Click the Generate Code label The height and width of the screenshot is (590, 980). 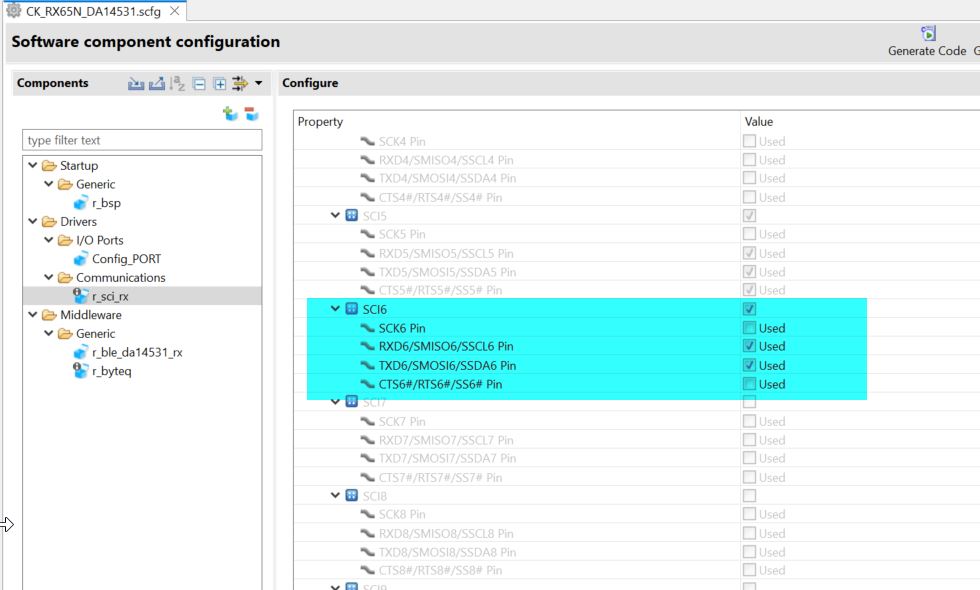pos(927,51)
